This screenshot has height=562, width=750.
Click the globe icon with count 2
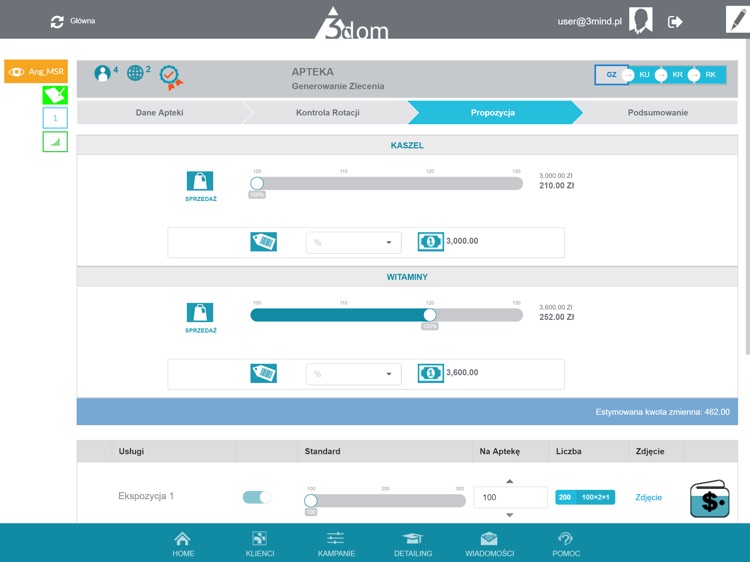pyautogui.click(x=135, y=73)
